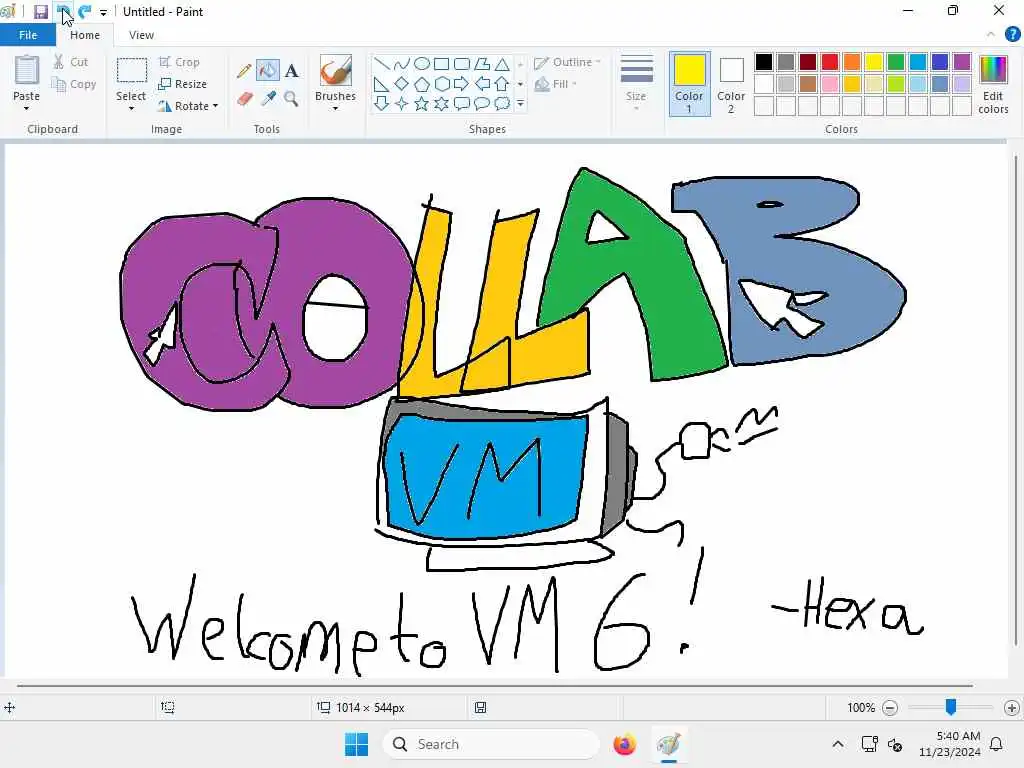Select the Eraser tool
Screen dimensions: 1024x768
click(244, 99)
